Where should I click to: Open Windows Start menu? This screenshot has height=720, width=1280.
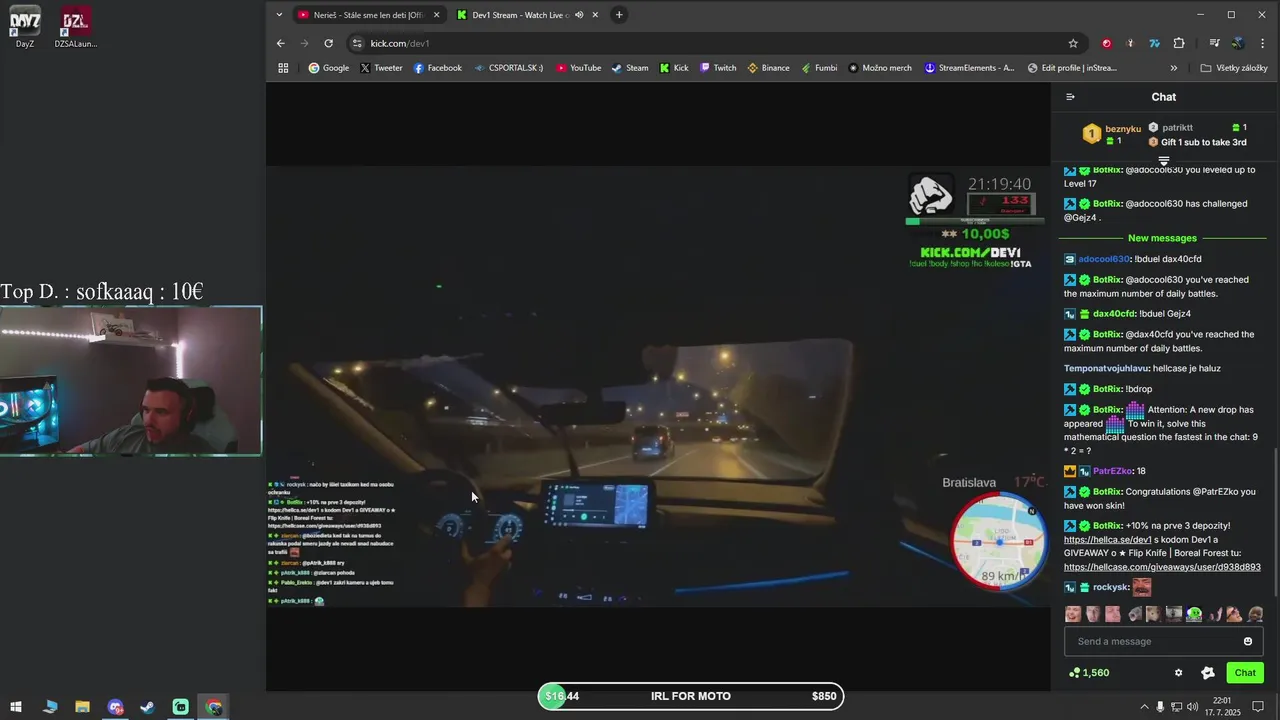(16, 707)
